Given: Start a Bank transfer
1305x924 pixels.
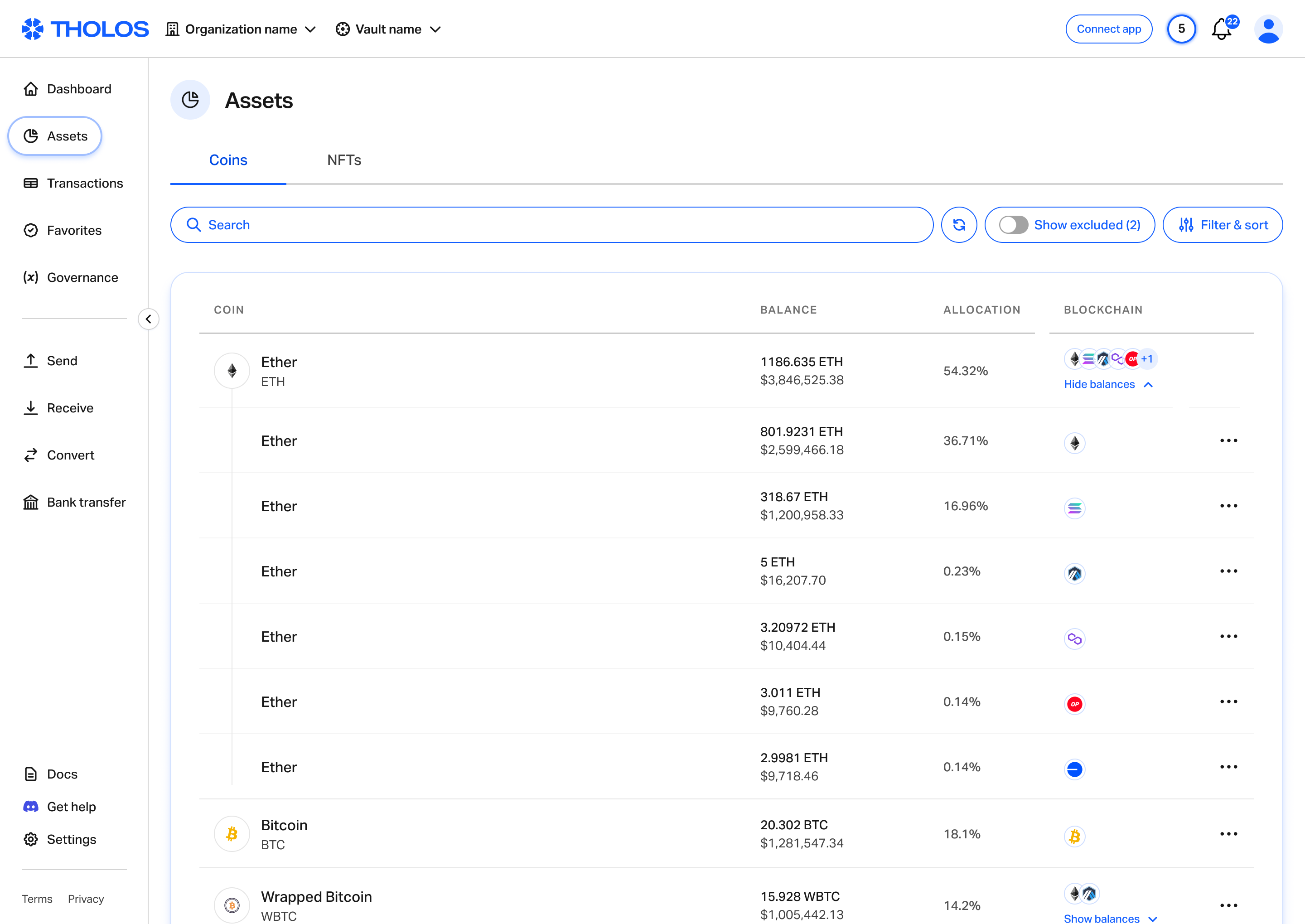Looking at the screenshot, I should coord(86,502).
